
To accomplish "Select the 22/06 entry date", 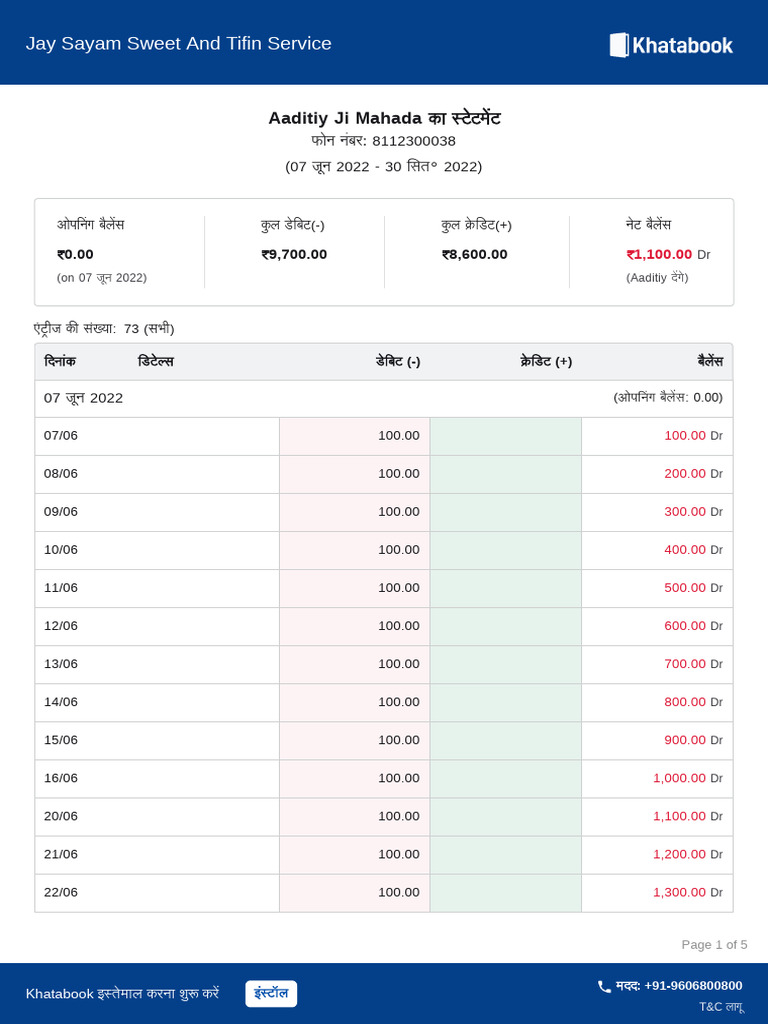I will tap(61, 892).
